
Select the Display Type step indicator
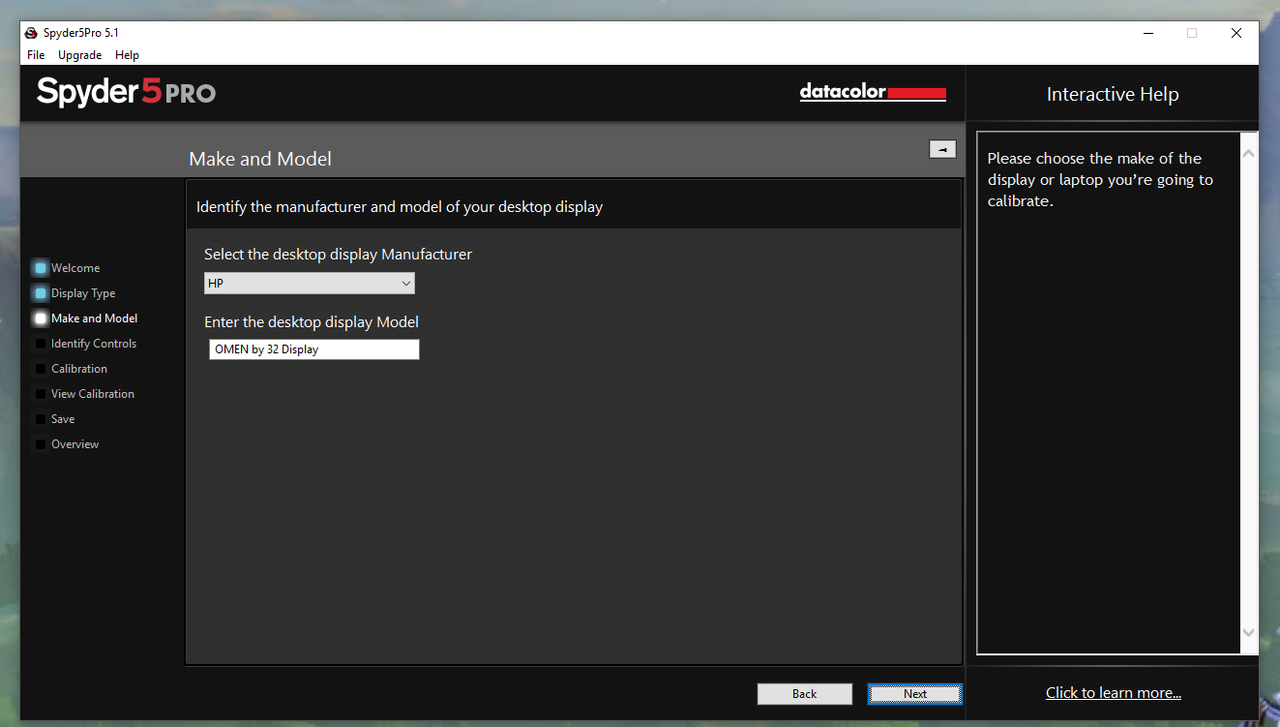pos(40,293)
